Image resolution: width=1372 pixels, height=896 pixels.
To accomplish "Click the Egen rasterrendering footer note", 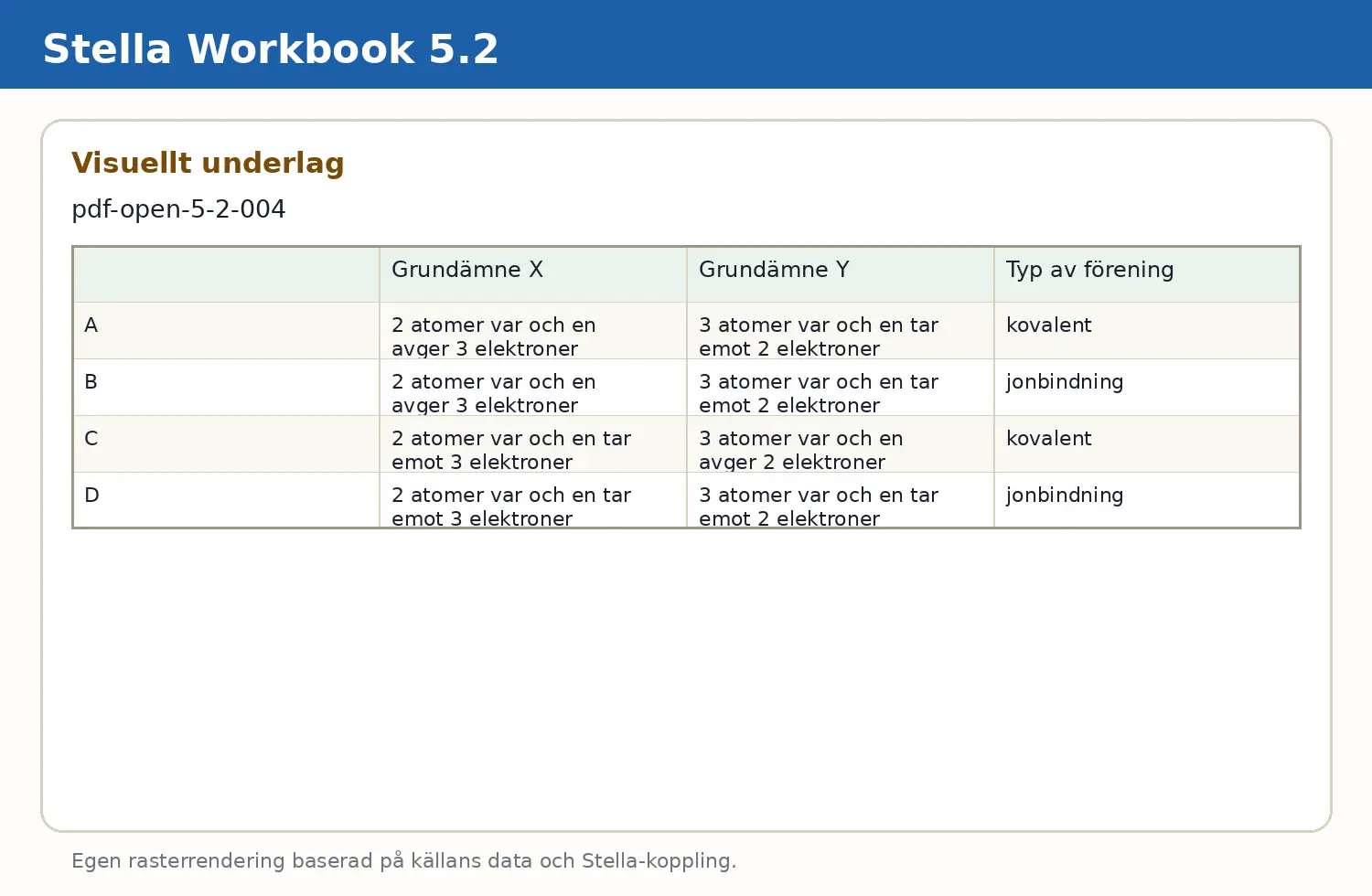I will 403,861.
